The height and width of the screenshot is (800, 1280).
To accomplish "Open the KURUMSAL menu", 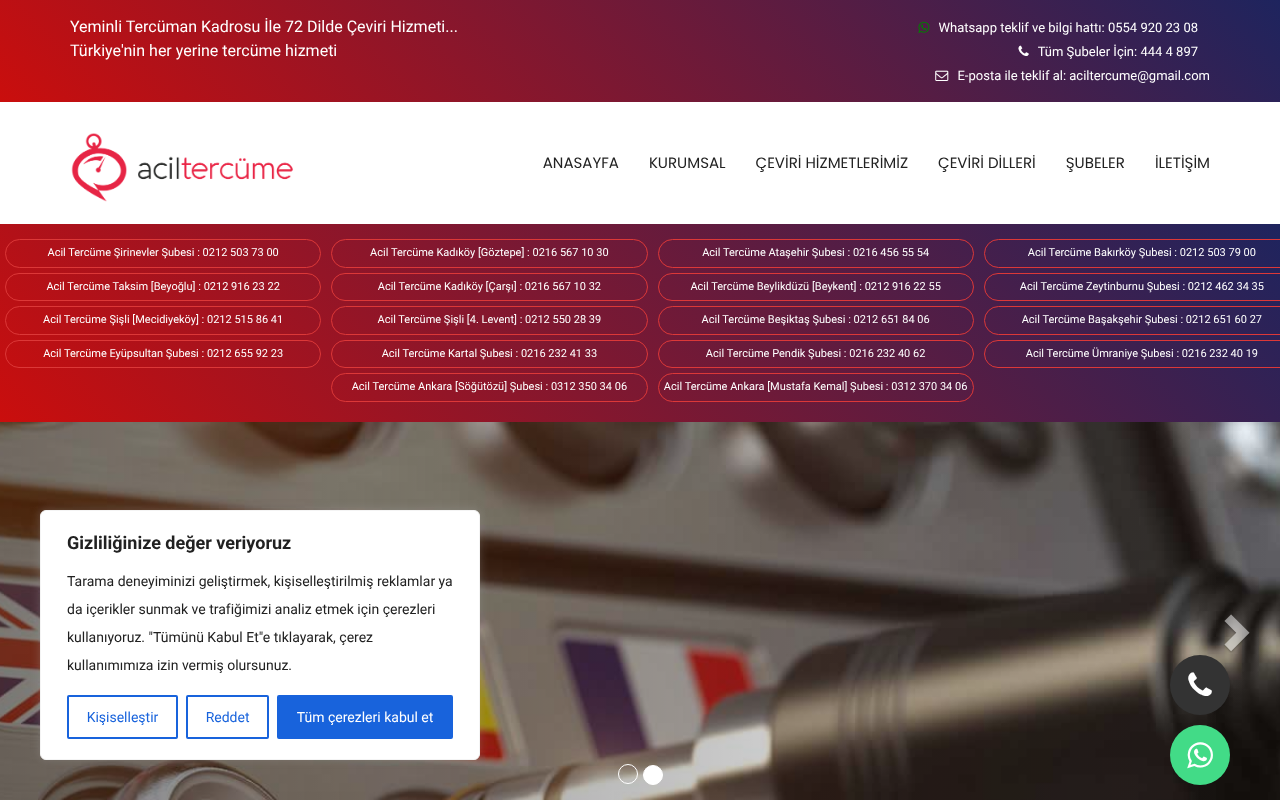I will 687,163.
